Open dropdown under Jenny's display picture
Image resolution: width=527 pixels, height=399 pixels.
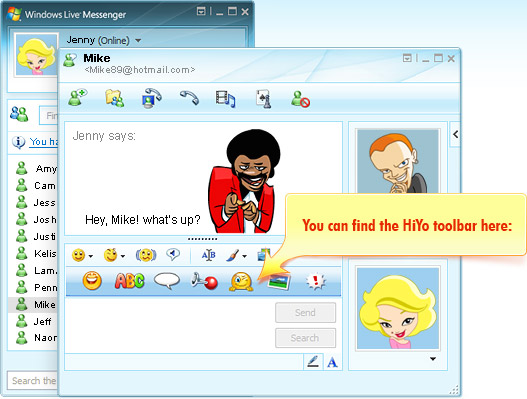pyautogui.click(x=433, y=359)
